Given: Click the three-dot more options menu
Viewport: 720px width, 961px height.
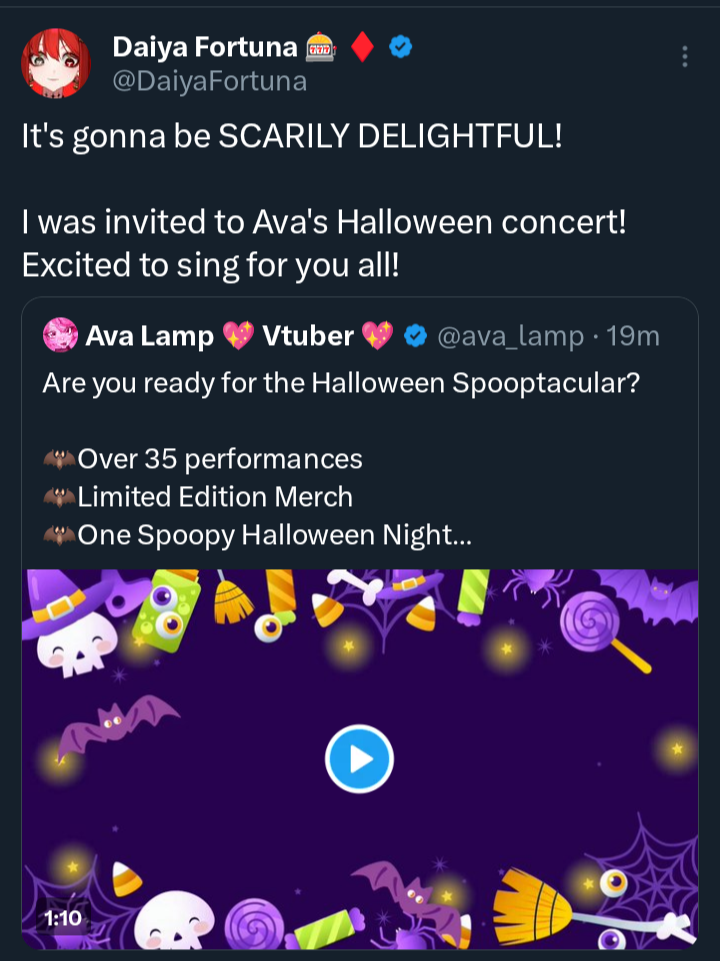Looking at the screenshot, I should [684, 57].
